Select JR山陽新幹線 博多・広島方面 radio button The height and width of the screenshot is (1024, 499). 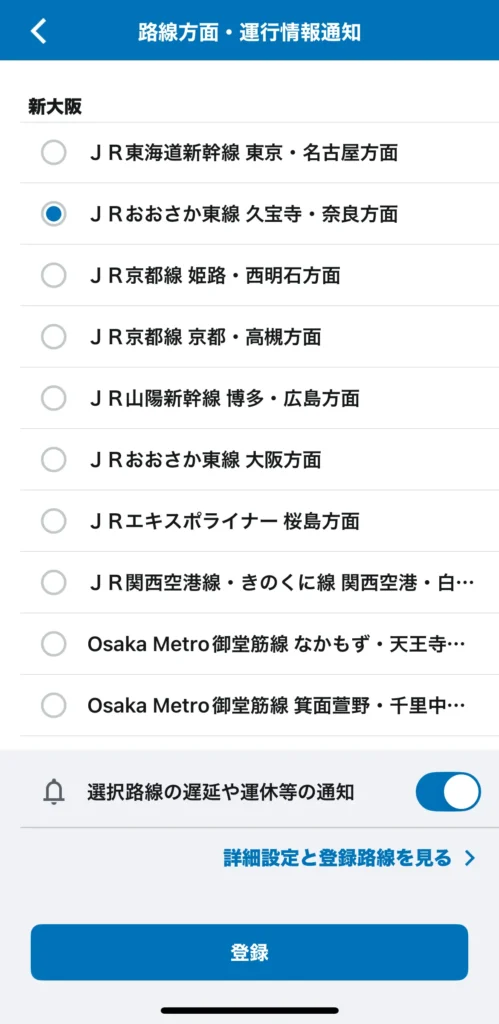coord(54,398)
